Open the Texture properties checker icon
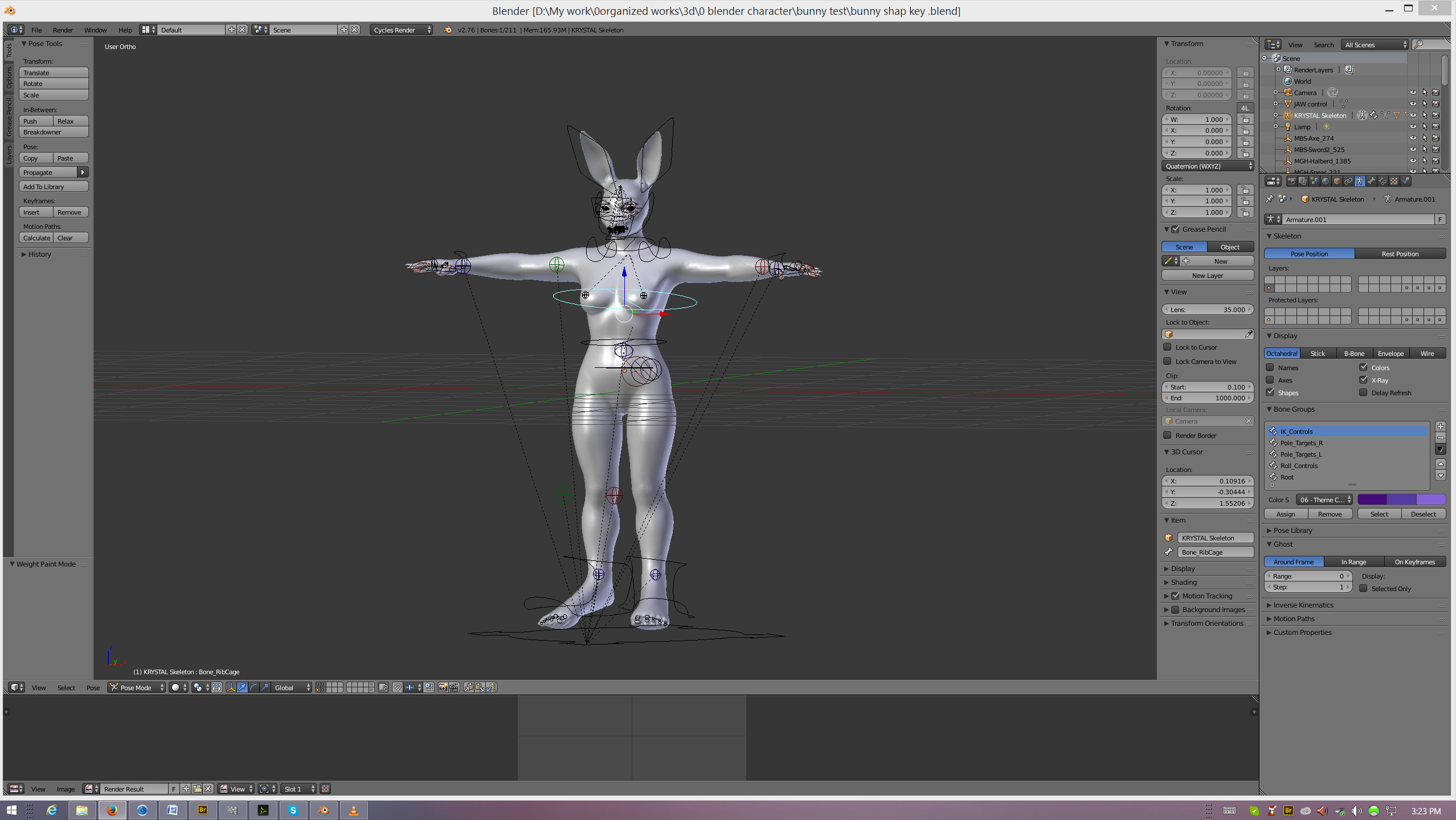This screenshot has width=1456, height=820. (x=1394, y=181)
